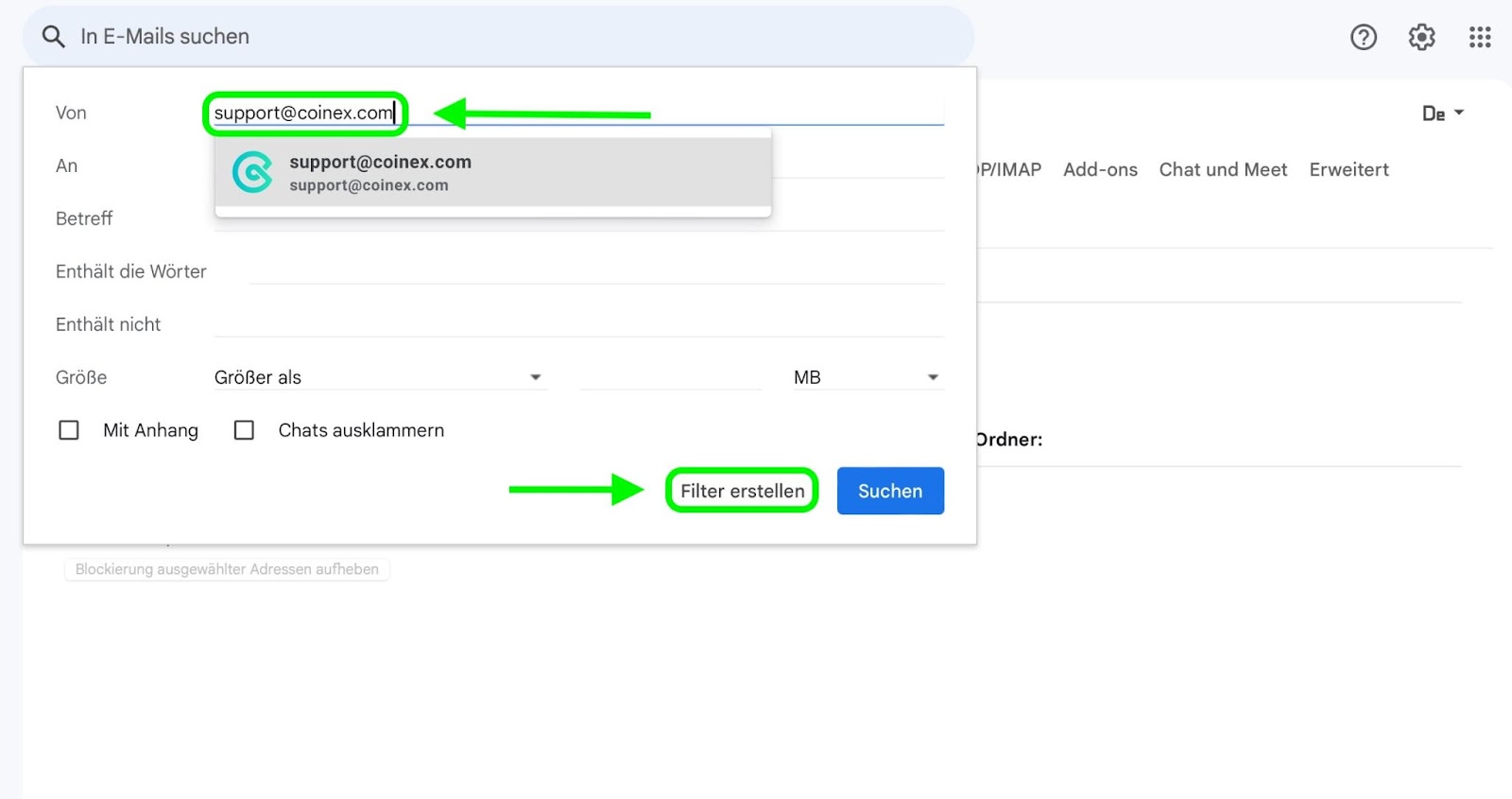Viewport: 1512px width, 799px height.
Task: Tick the Chats ausklammern checkbox
Action: (244, 430)
